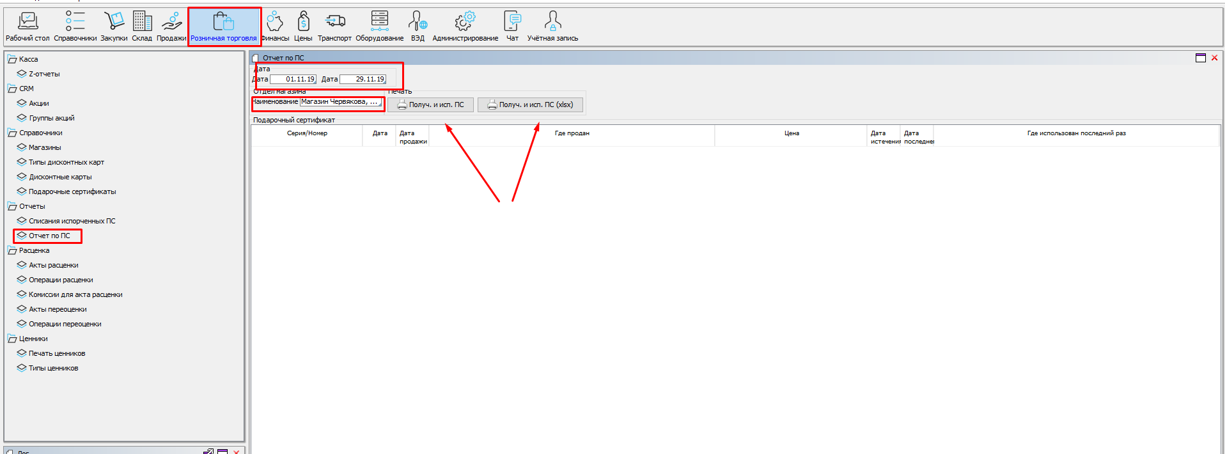Open the Чат section

(x=512, y=24)
